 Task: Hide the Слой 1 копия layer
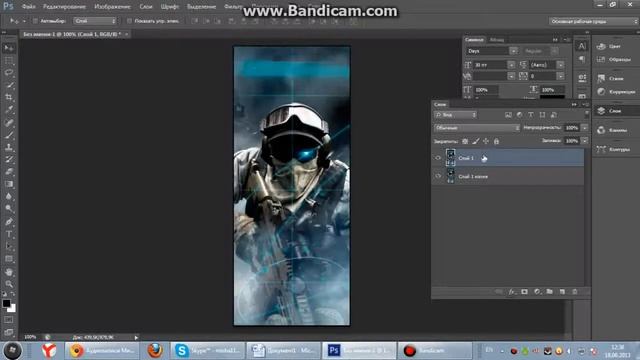[438, 176]
